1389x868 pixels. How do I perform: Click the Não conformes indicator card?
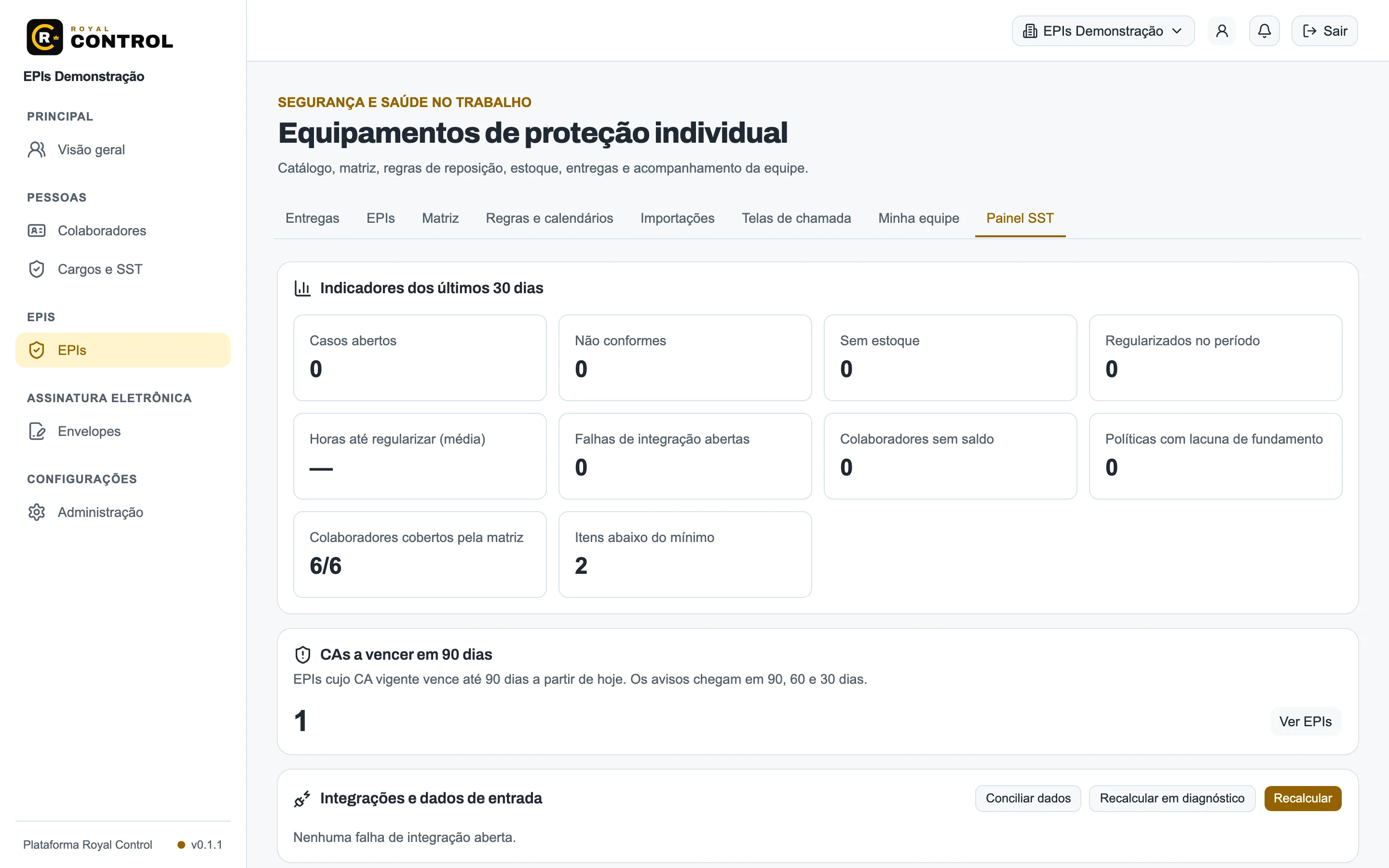685,358
